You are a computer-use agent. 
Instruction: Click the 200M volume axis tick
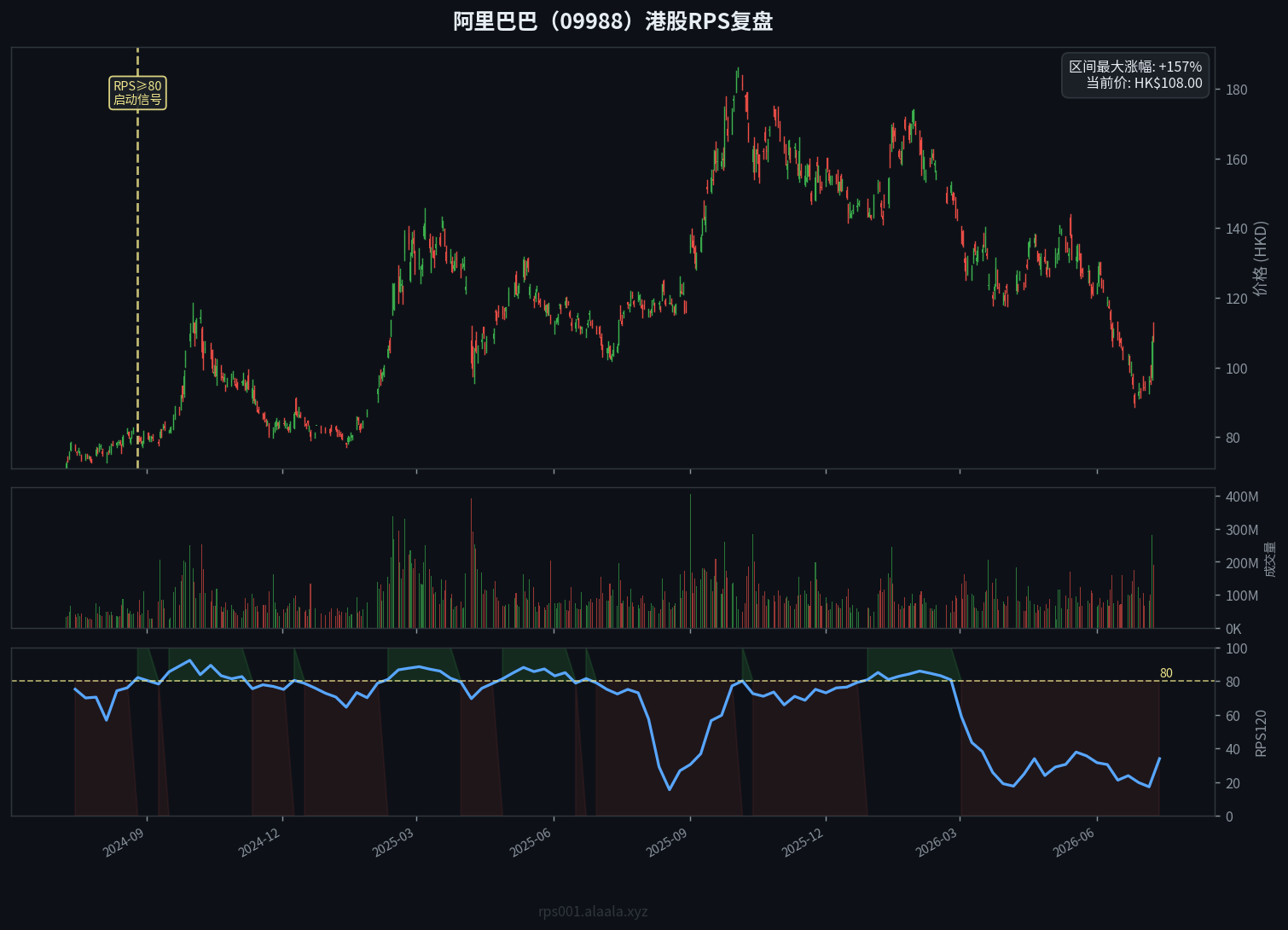1242,563
